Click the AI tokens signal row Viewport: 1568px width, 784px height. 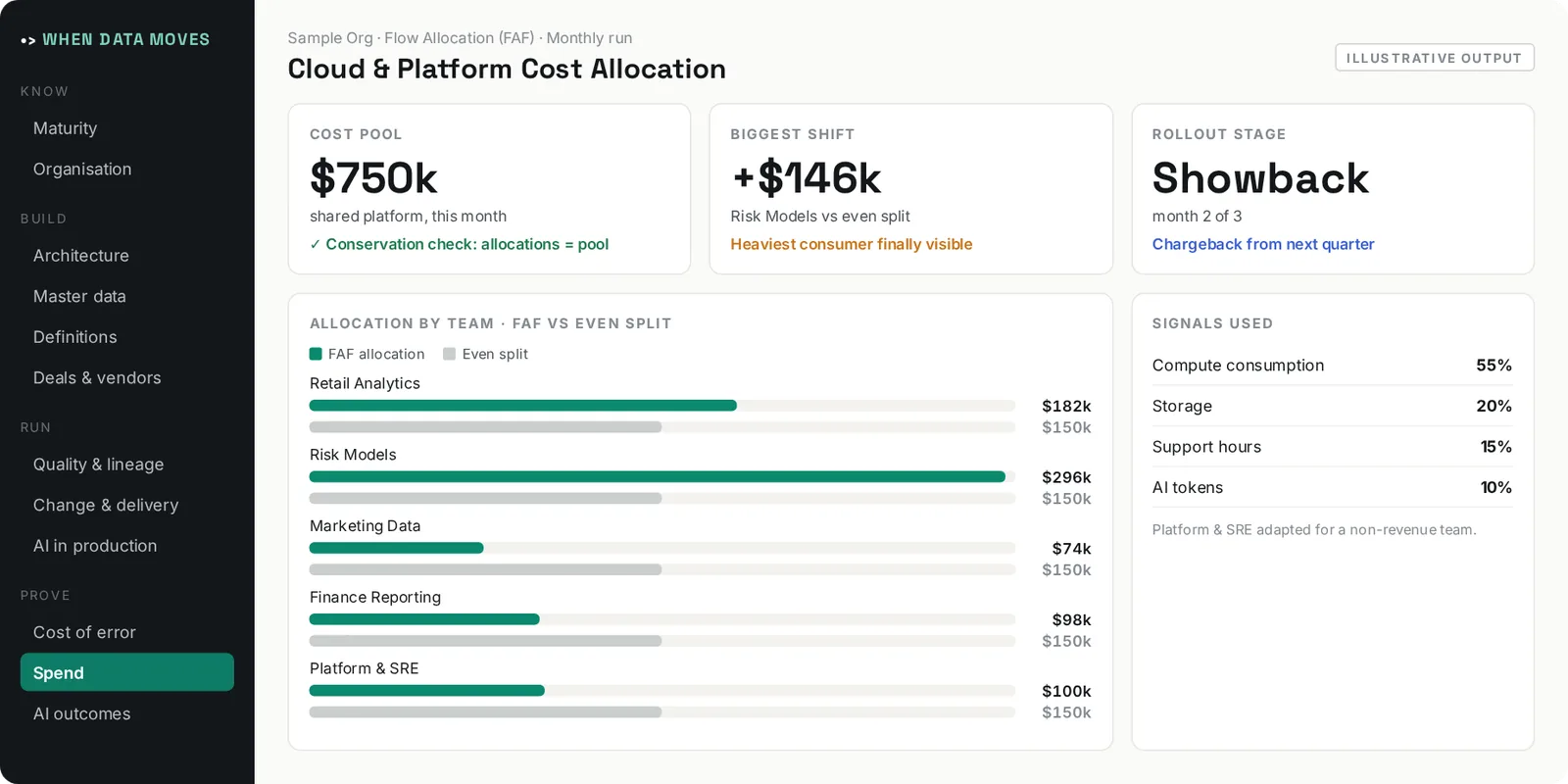1332,487
